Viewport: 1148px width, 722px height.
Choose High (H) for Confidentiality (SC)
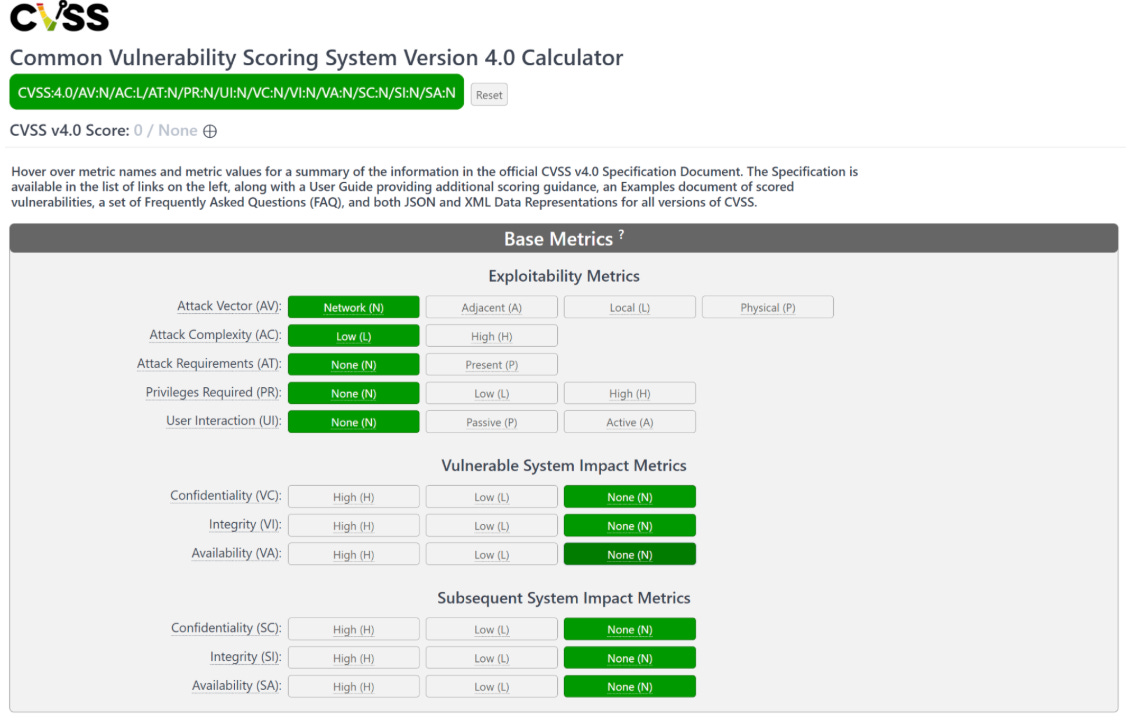pyautogui.click(x=354, y=630)
